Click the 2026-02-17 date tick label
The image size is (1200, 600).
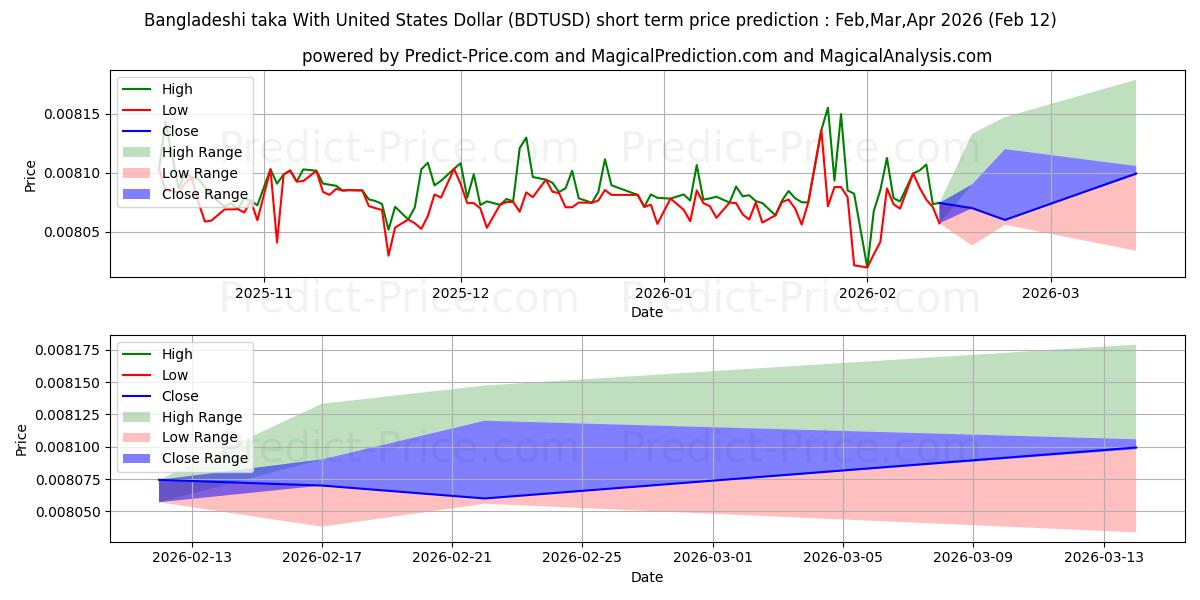pos(322,559)
